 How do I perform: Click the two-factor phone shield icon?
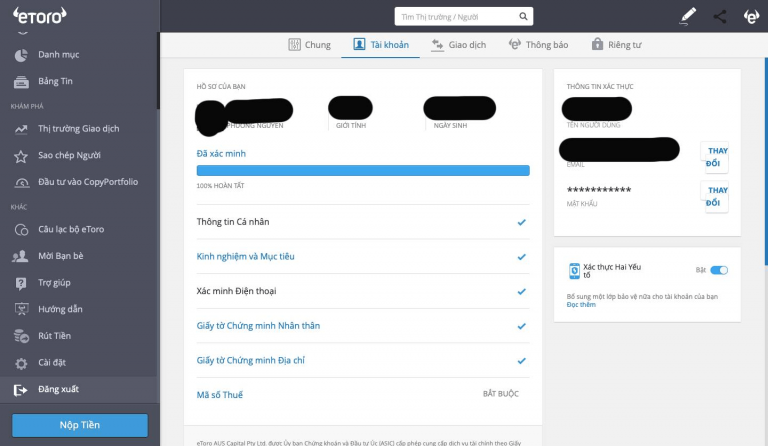point(574,271)
